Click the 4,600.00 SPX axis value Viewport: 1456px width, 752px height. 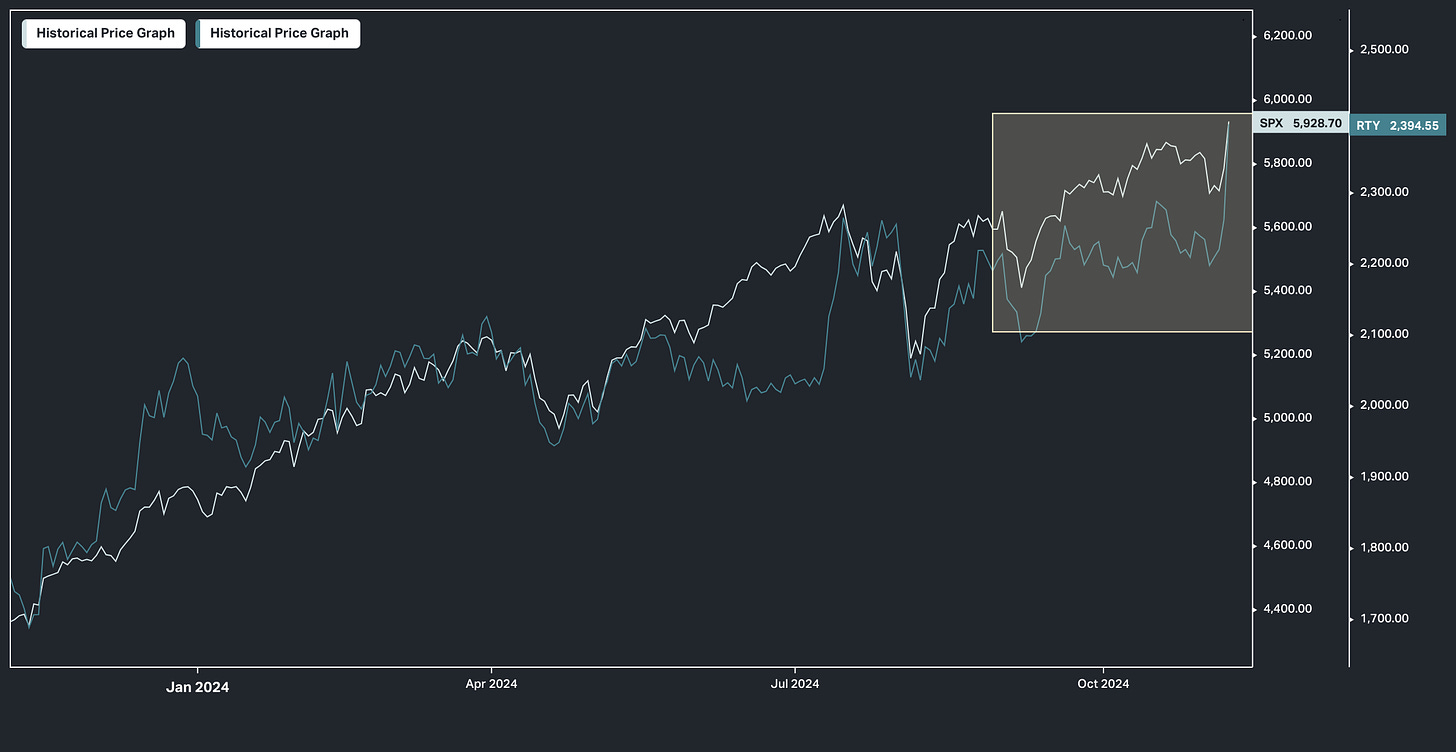tap(1288, 545)
